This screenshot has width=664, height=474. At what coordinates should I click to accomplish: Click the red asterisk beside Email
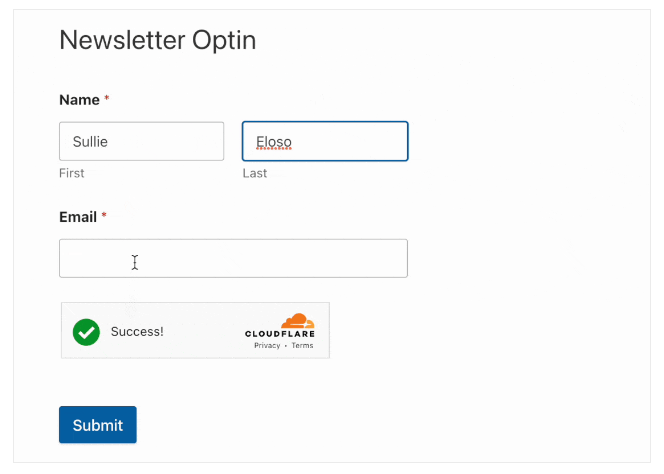pos(104,217)
